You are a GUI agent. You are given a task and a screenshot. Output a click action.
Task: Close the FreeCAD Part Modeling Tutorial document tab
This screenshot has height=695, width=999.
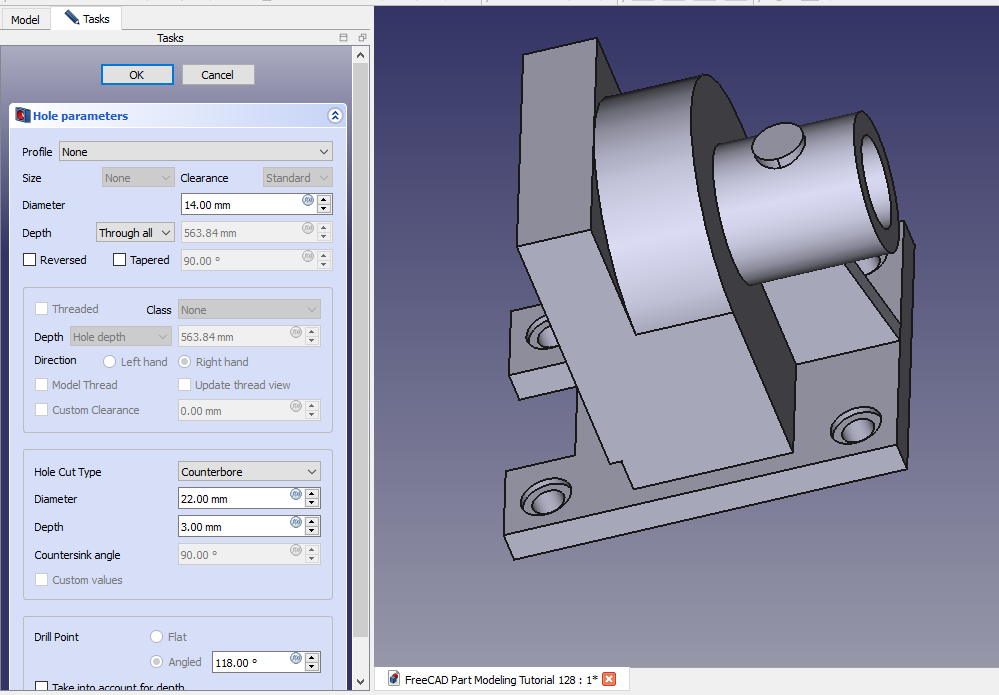(609, 680)
